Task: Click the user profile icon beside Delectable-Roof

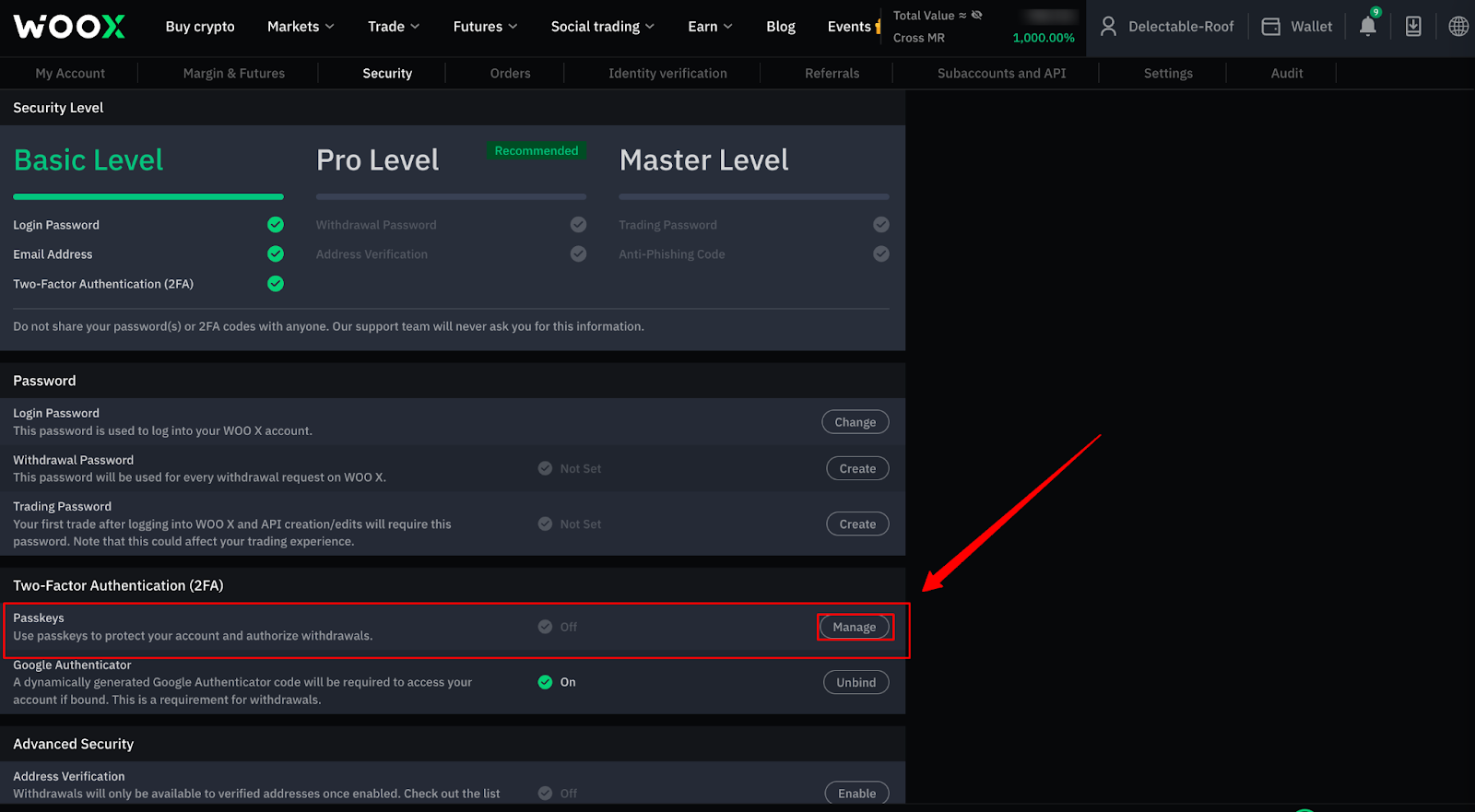Action: [1109, 27]
